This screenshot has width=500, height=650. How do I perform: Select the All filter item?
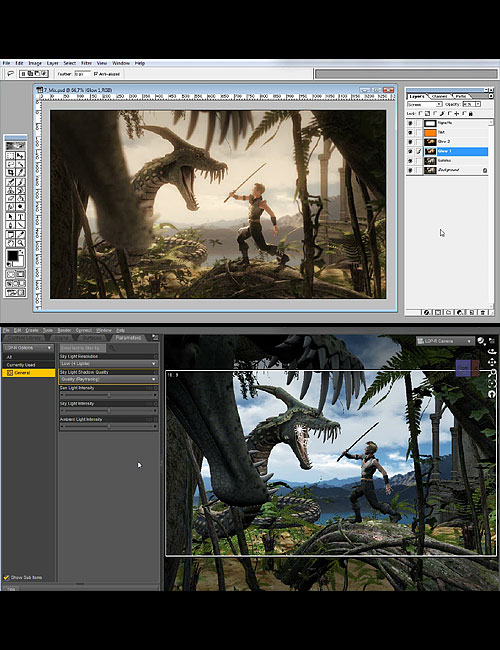[28, 357]
